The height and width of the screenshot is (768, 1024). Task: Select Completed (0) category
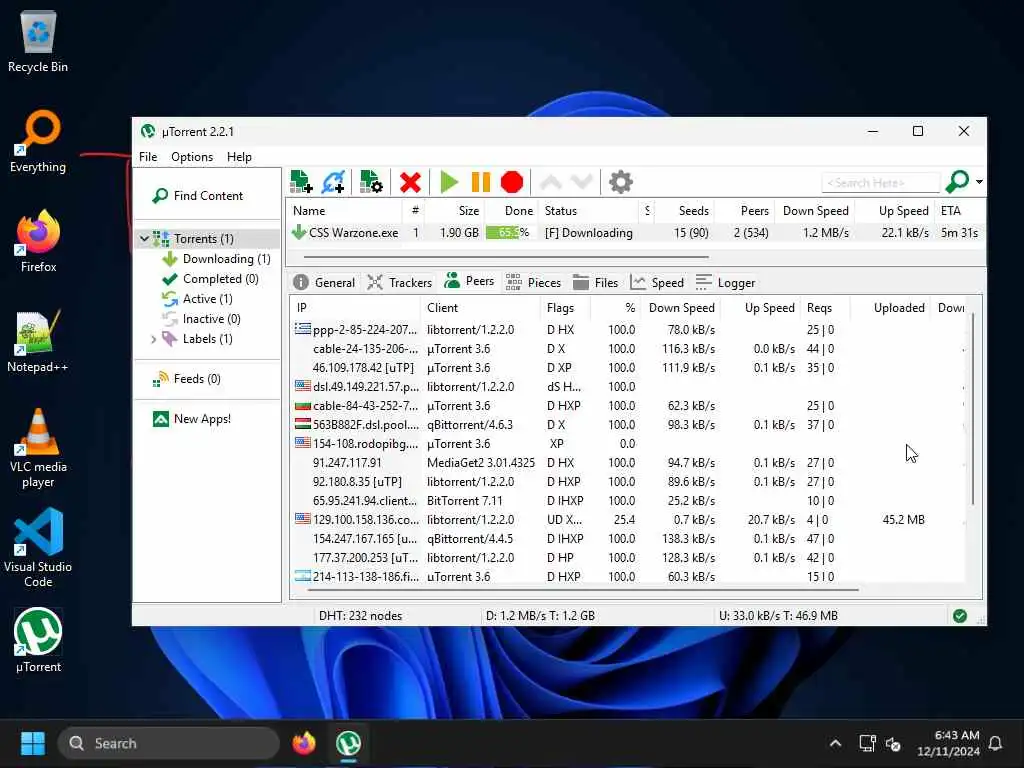[210, 279]
